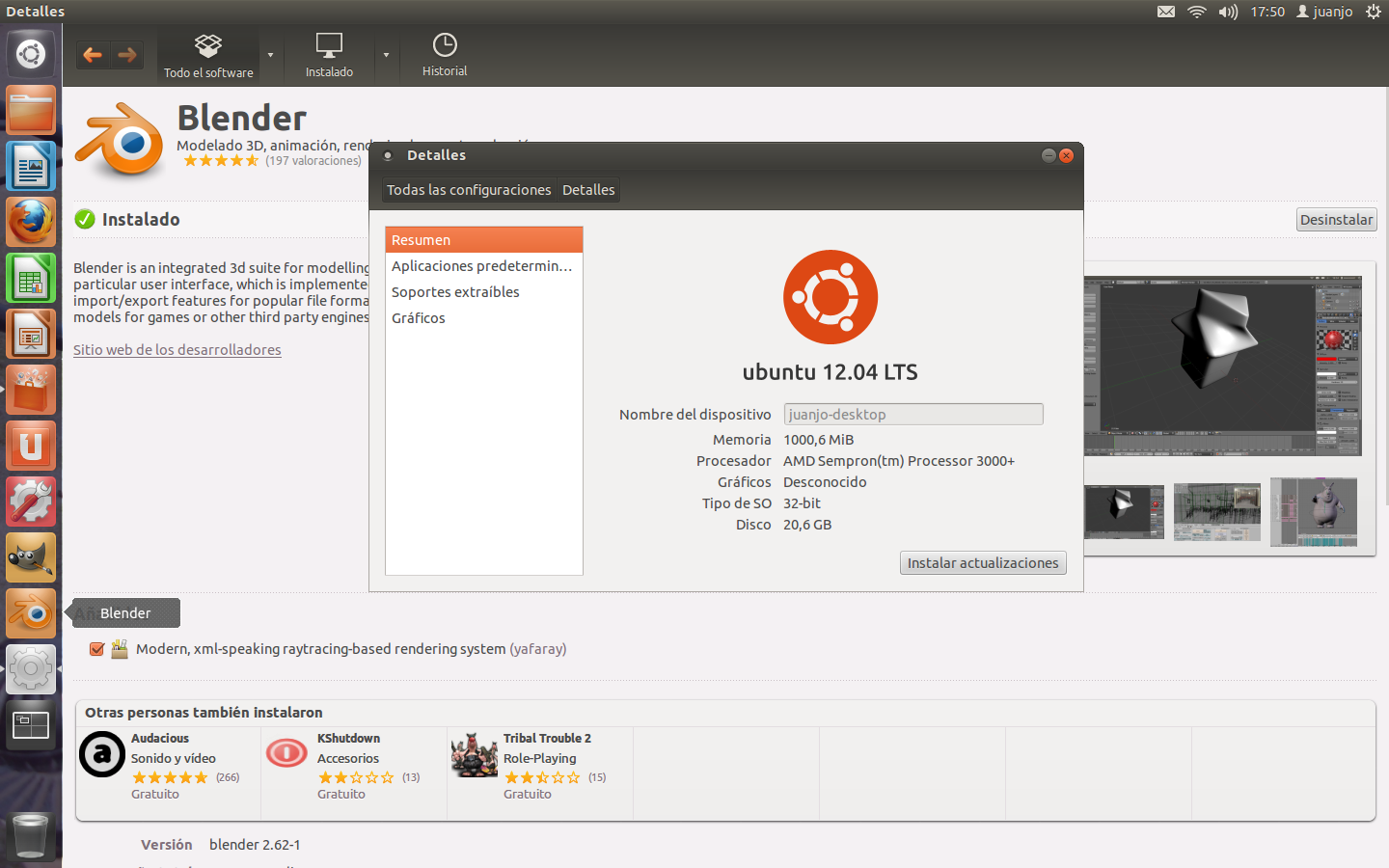This screenshot has width=1389, height=868.
Task: Select Soportes extraíbles in the sidebar
Action: tap(484, 292)
